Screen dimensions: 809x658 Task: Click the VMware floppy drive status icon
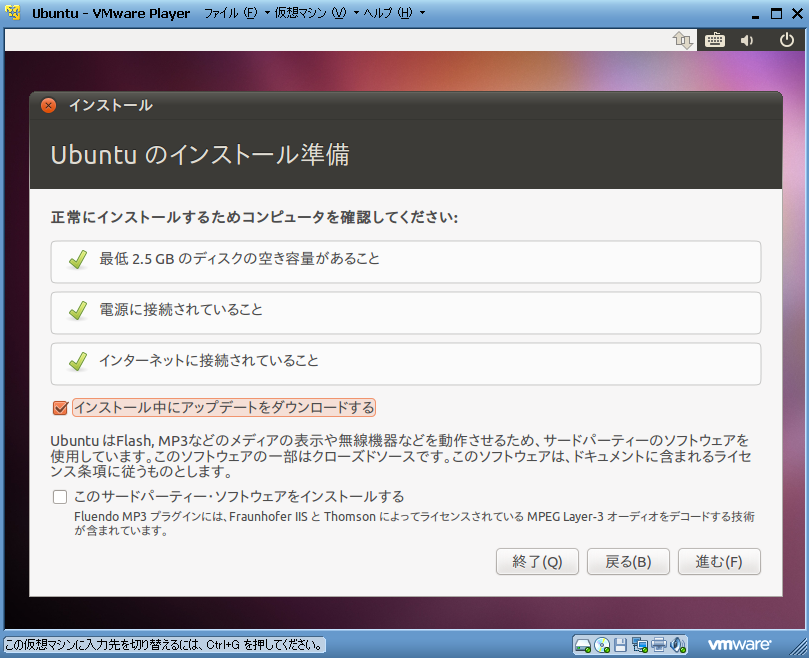coord(620,645)
